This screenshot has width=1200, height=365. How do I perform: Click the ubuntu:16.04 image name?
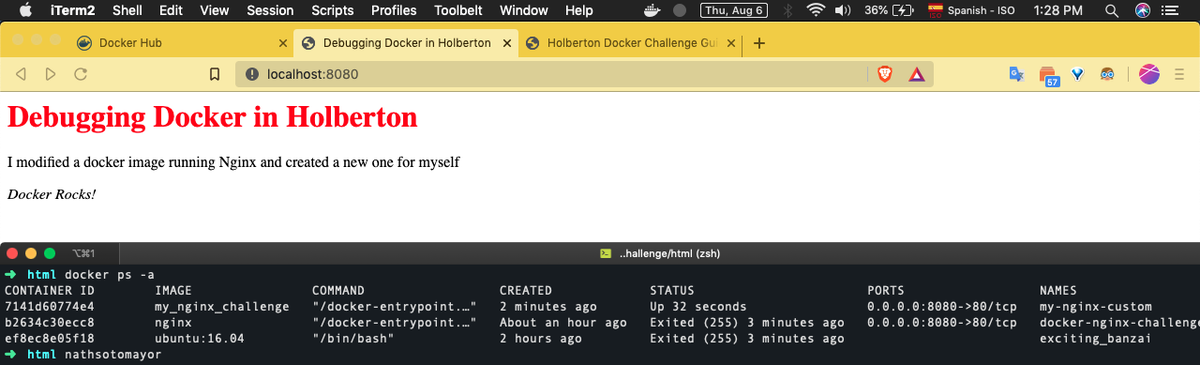coord(199,338)
